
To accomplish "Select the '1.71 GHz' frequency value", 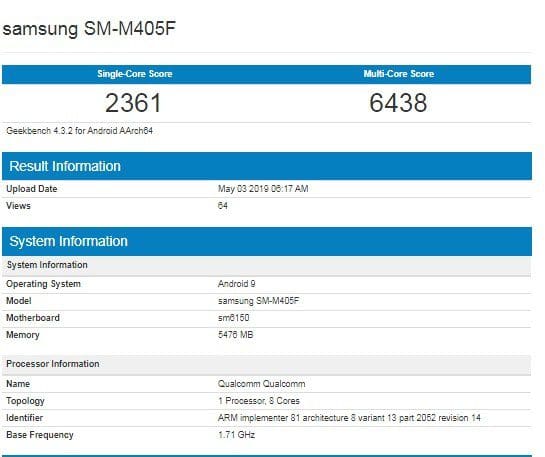I will 236,435.
